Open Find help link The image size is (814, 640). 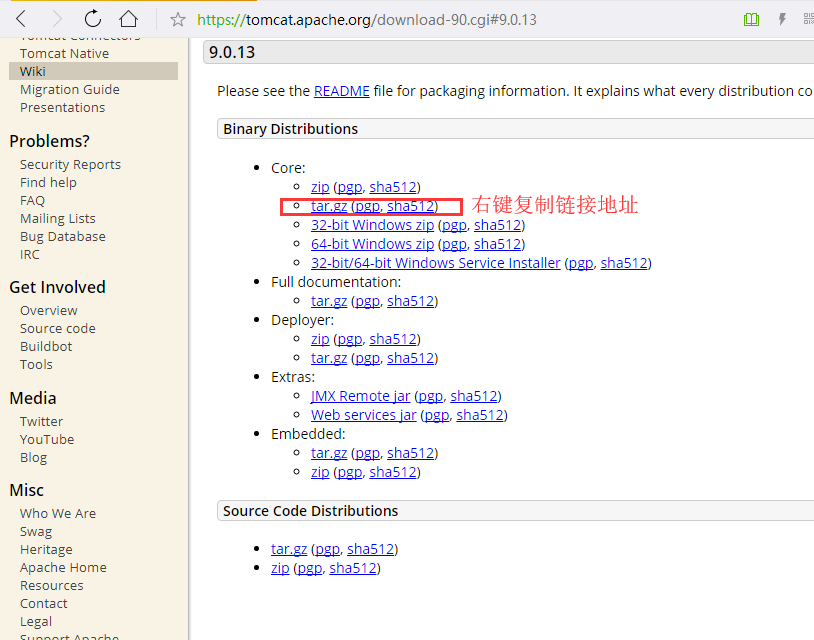48,183
